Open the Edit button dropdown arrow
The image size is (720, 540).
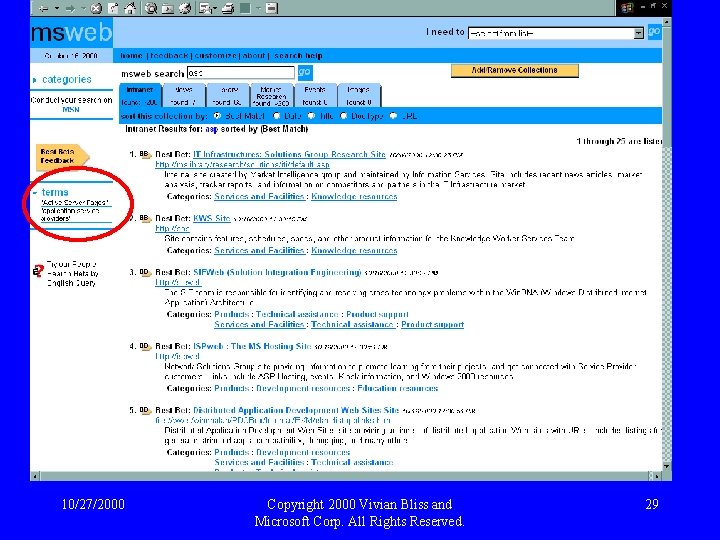click(258, 8)
